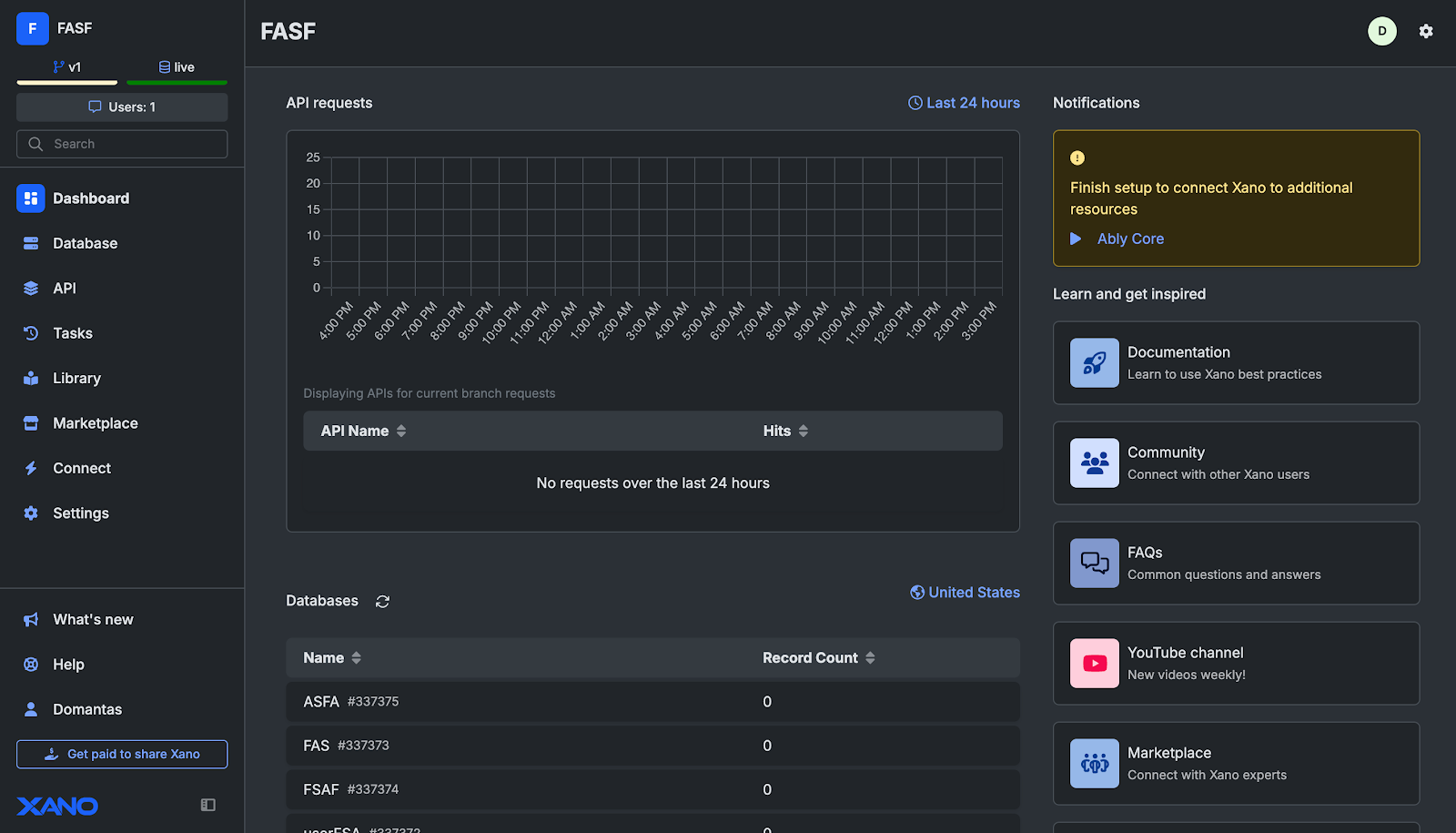Image resolution: width=1456 pixels, height=833 pixels.
Task: Change the United States region selector
Action: coord(965,593)
